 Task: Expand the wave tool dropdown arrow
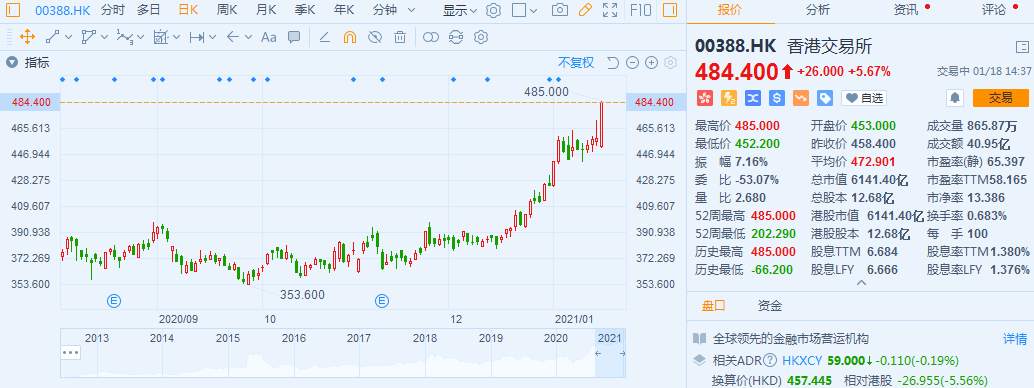click(141, 37)
